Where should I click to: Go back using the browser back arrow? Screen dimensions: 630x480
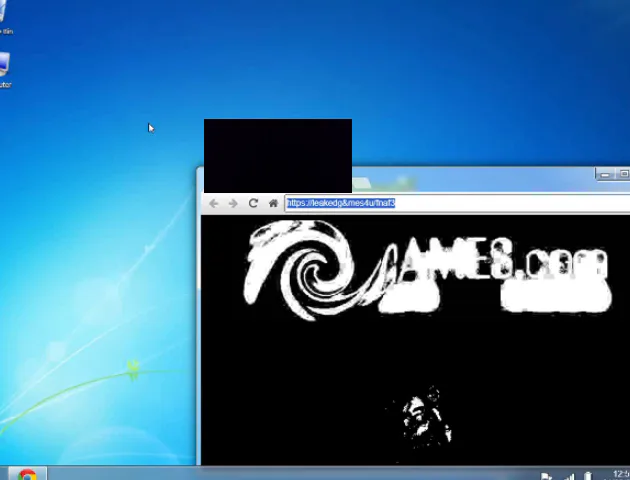pos(213,204)
